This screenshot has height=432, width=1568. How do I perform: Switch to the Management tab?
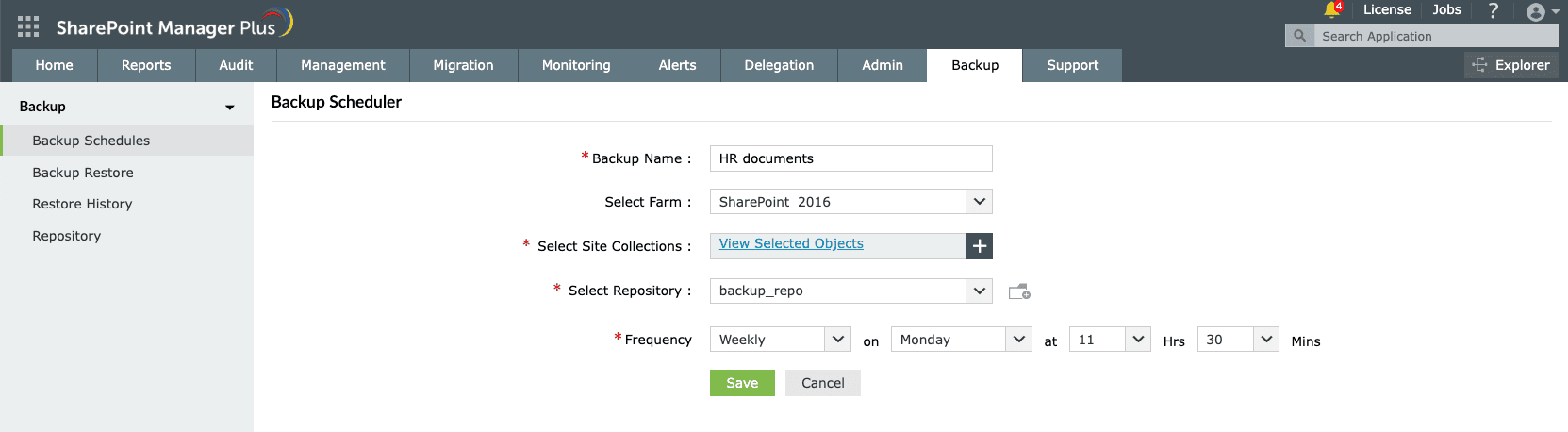(343, 65)
